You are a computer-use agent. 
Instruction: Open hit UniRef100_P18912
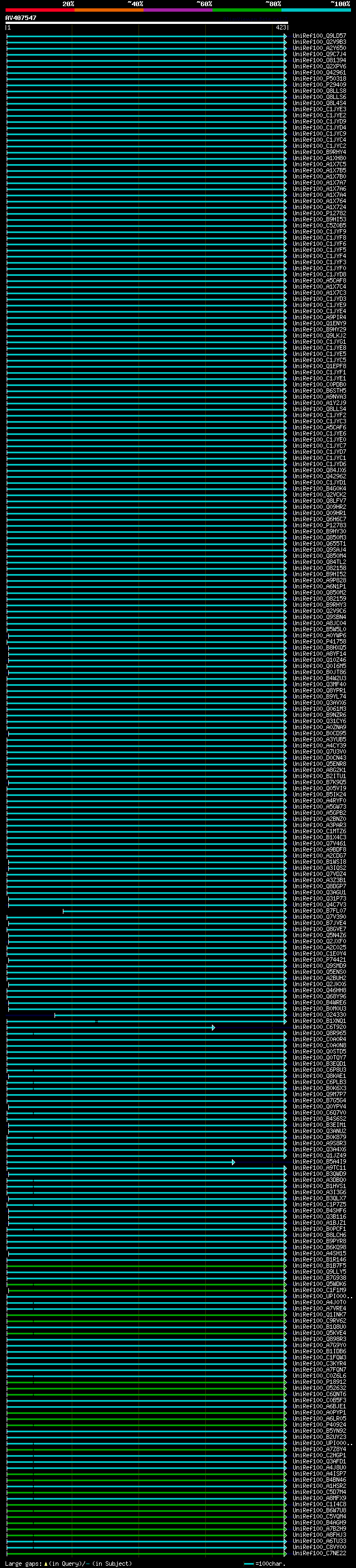(x=319, y=1382)
